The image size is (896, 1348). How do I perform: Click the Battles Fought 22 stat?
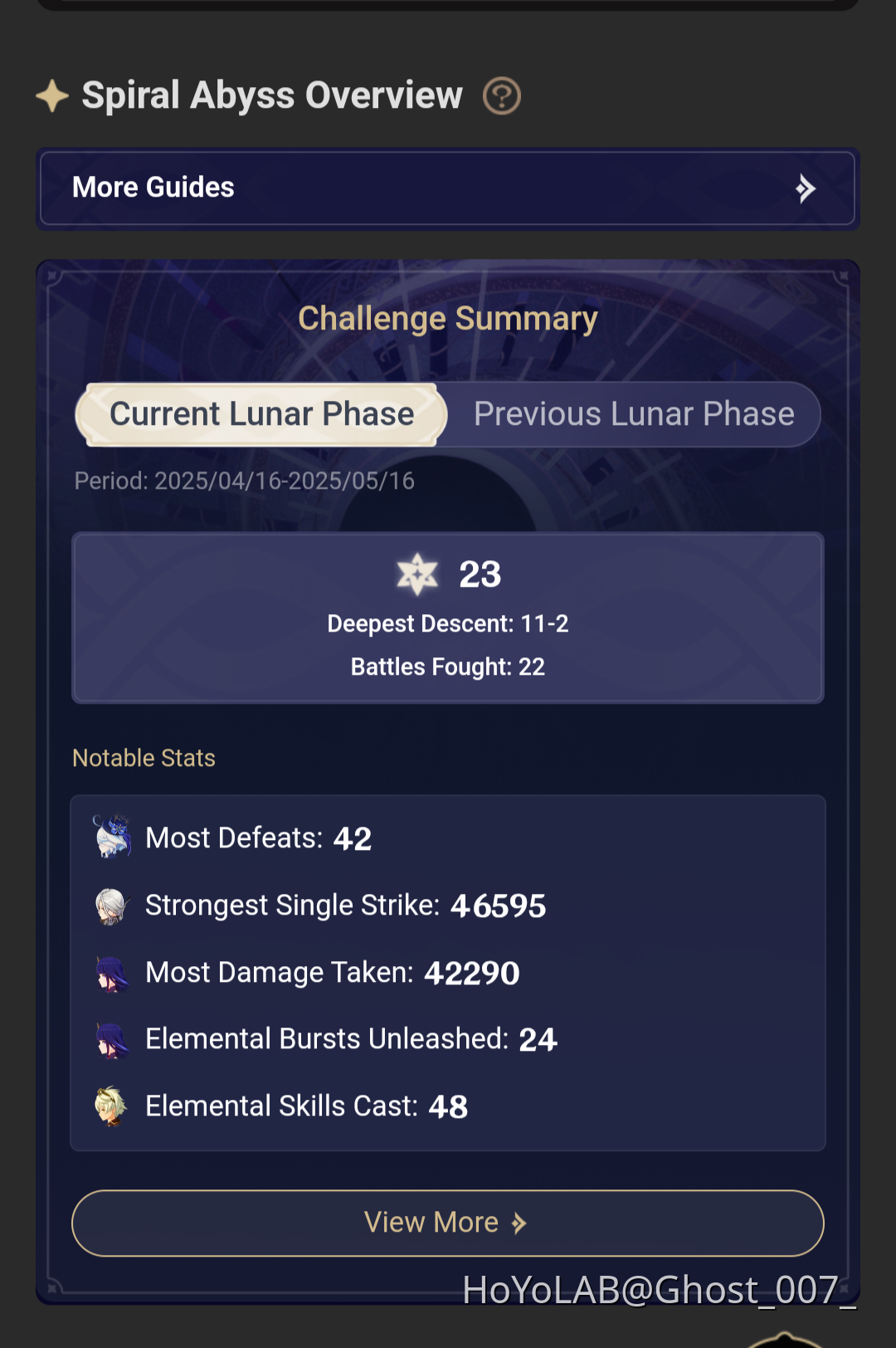pos(448,667)
